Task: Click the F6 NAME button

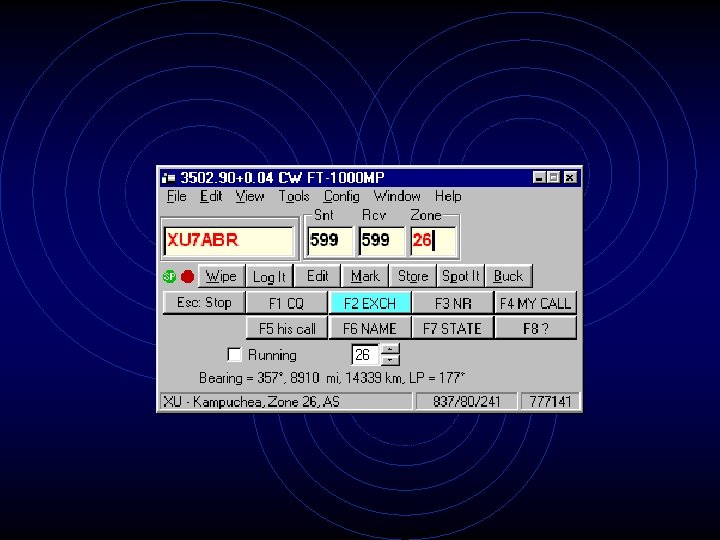Action: pyautogui.click(x=370, y=328)
